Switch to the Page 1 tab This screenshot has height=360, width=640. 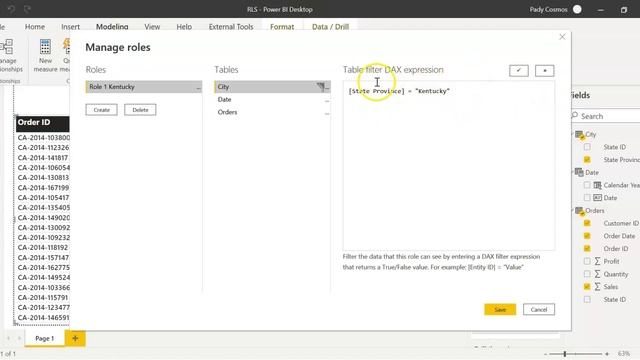coord(44,338)
